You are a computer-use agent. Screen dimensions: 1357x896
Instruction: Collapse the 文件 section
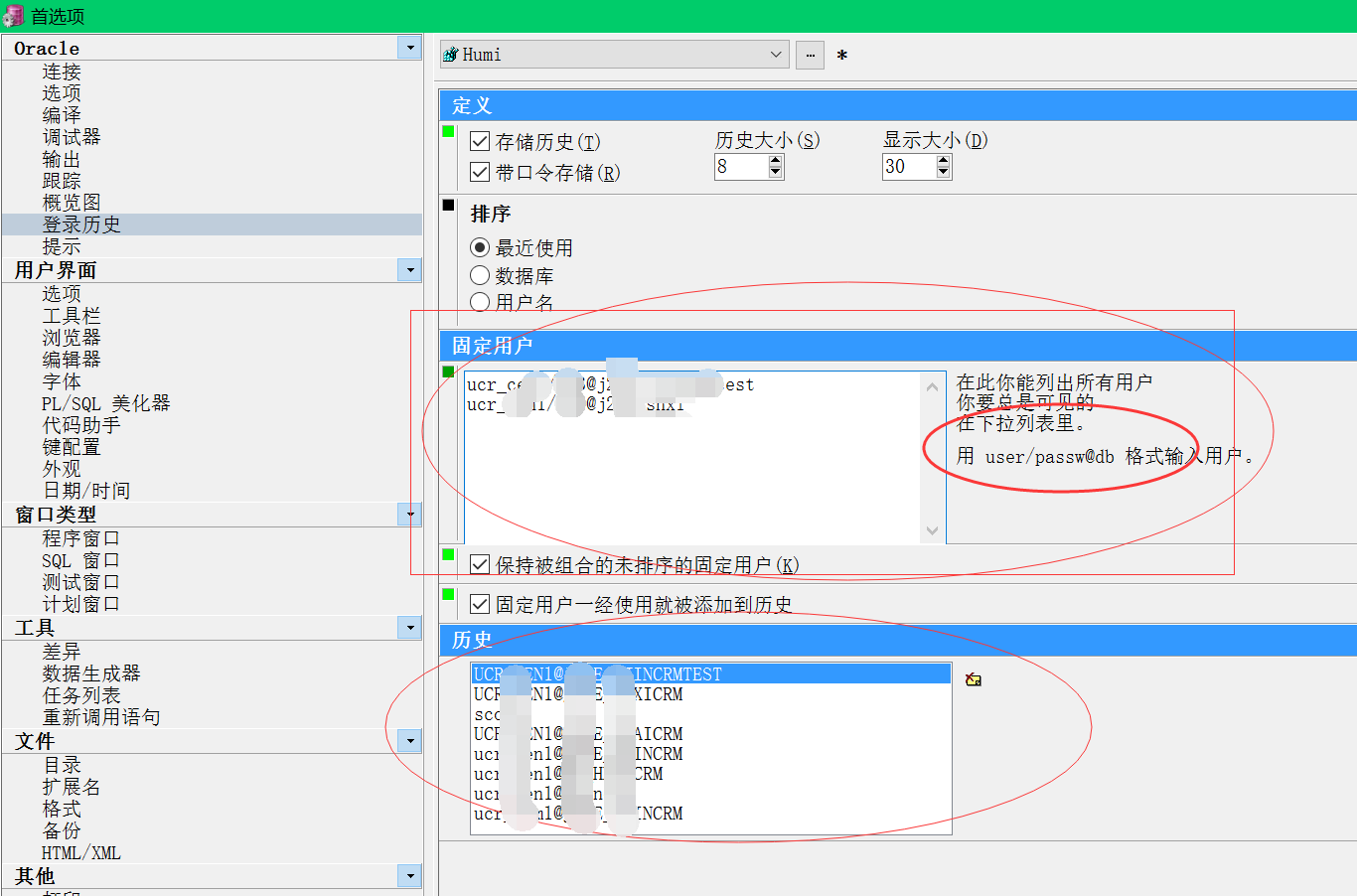tap(409, 741)
